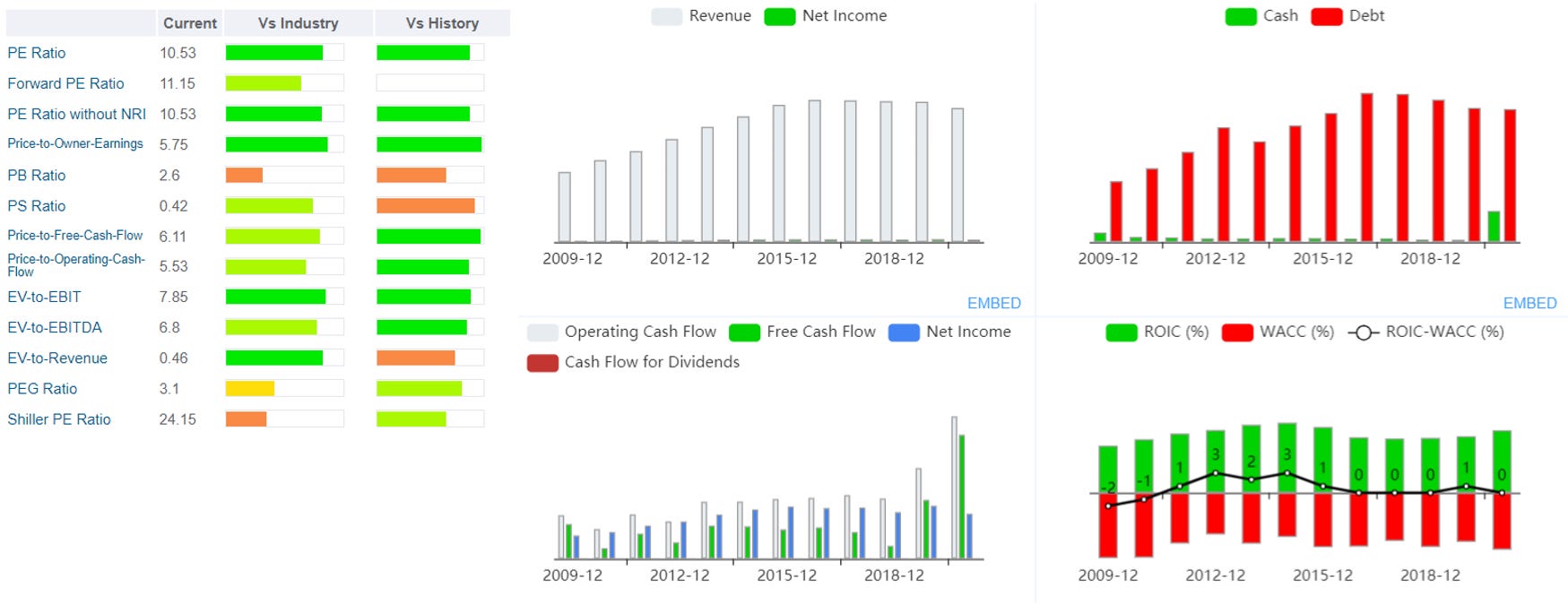Click PEG Ratio Vs Industry yellow bar
Screen dimensions: 1568x604
pos(250,388)
